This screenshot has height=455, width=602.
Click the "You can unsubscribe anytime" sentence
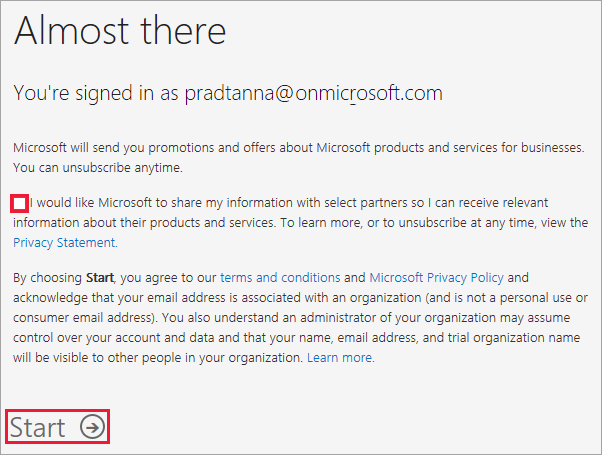tap(98, 168)
